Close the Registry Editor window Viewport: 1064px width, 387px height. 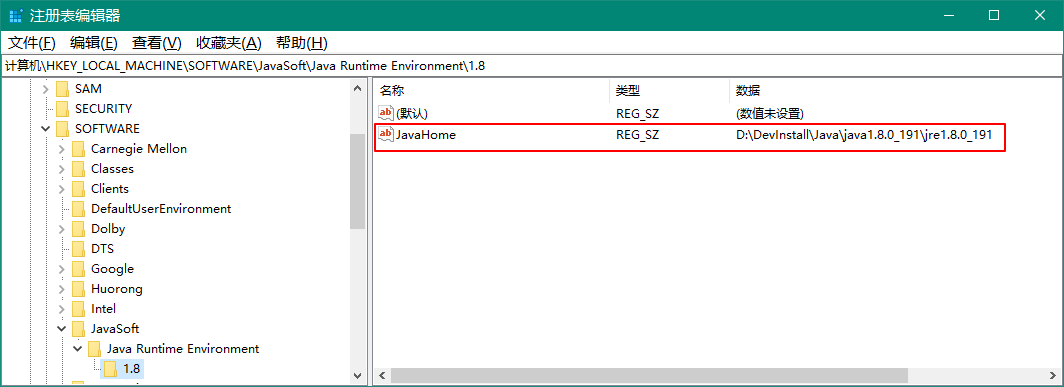[1040, 15]
